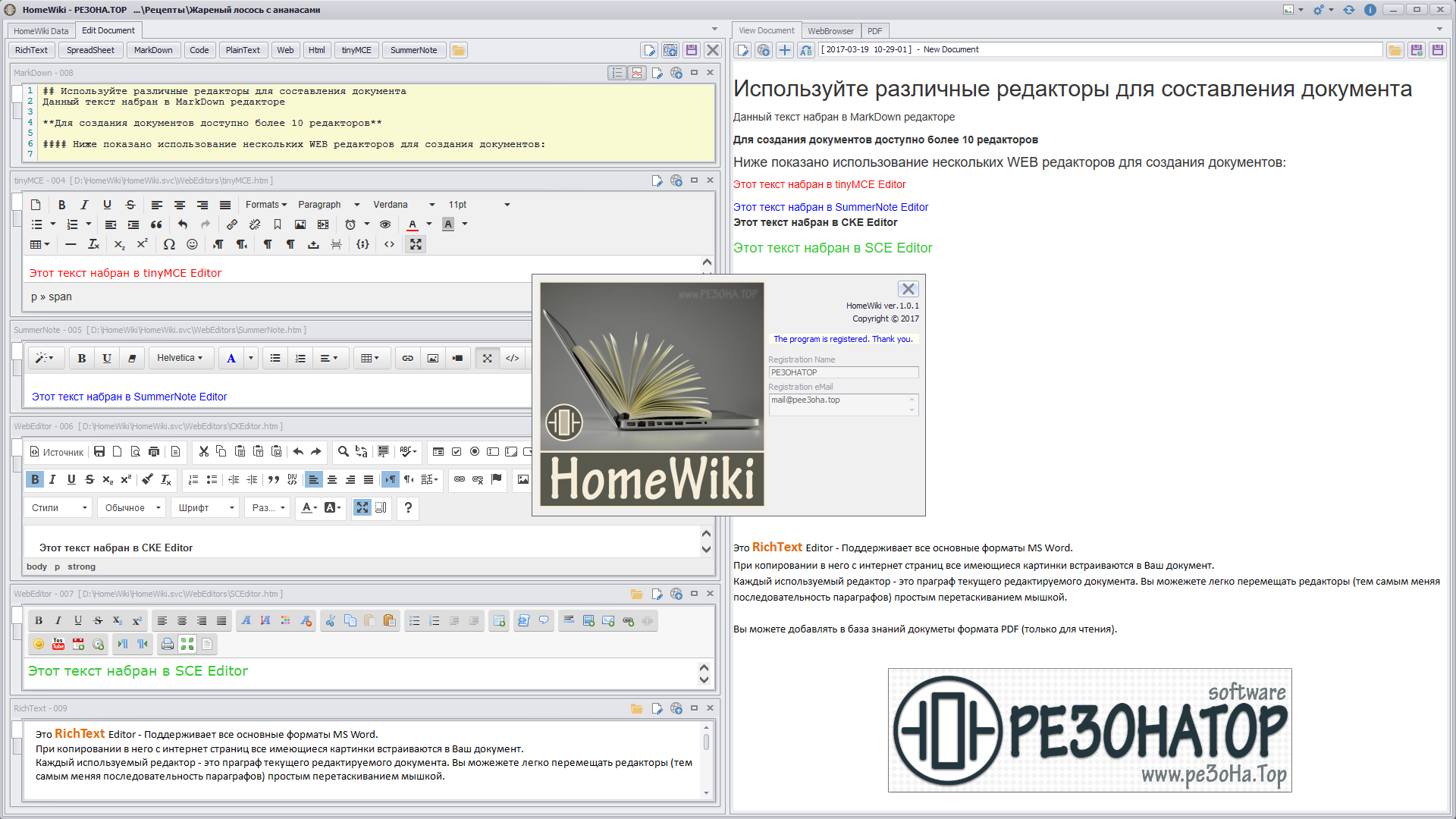Click the emoticon smiley icon in tinyMCE

click(x=192, y=244)
